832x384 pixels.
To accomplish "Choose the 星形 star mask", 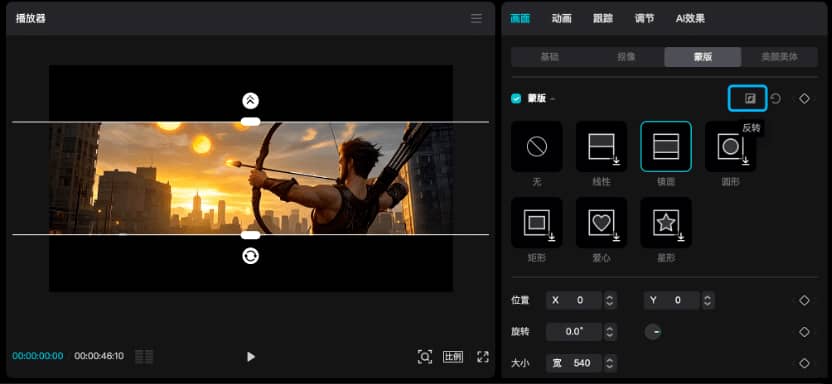I will [666, 223].
